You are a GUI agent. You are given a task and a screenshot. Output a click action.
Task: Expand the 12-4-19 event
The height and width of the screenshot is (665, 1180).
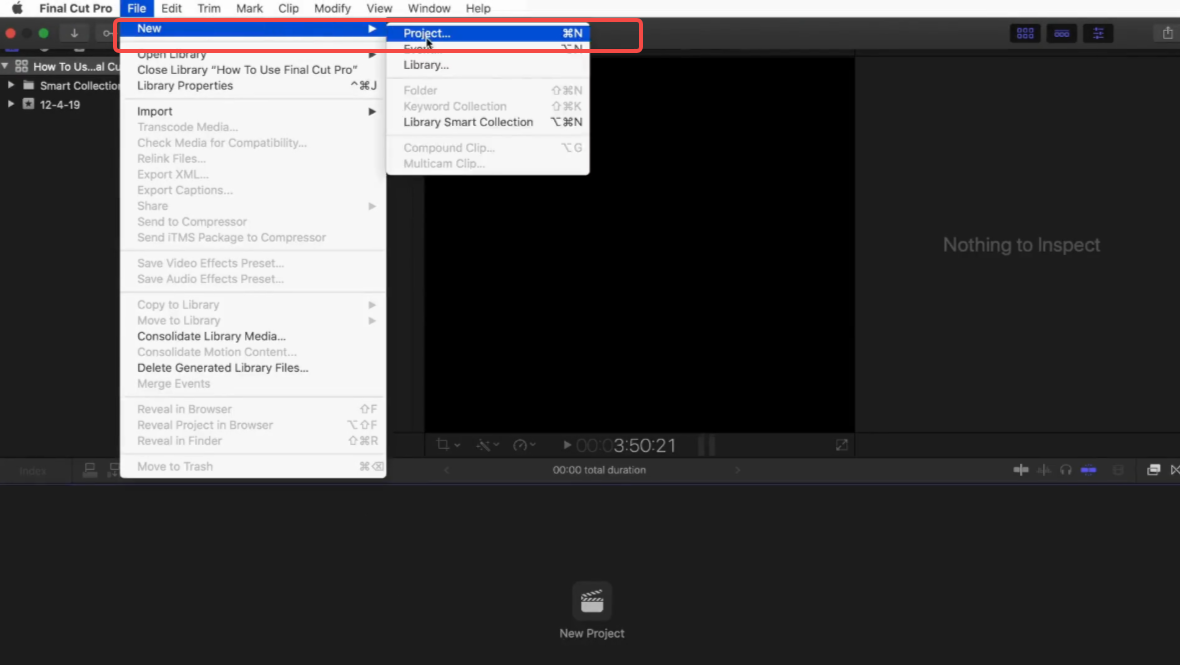pyautogui.click(x=11, y=104)
